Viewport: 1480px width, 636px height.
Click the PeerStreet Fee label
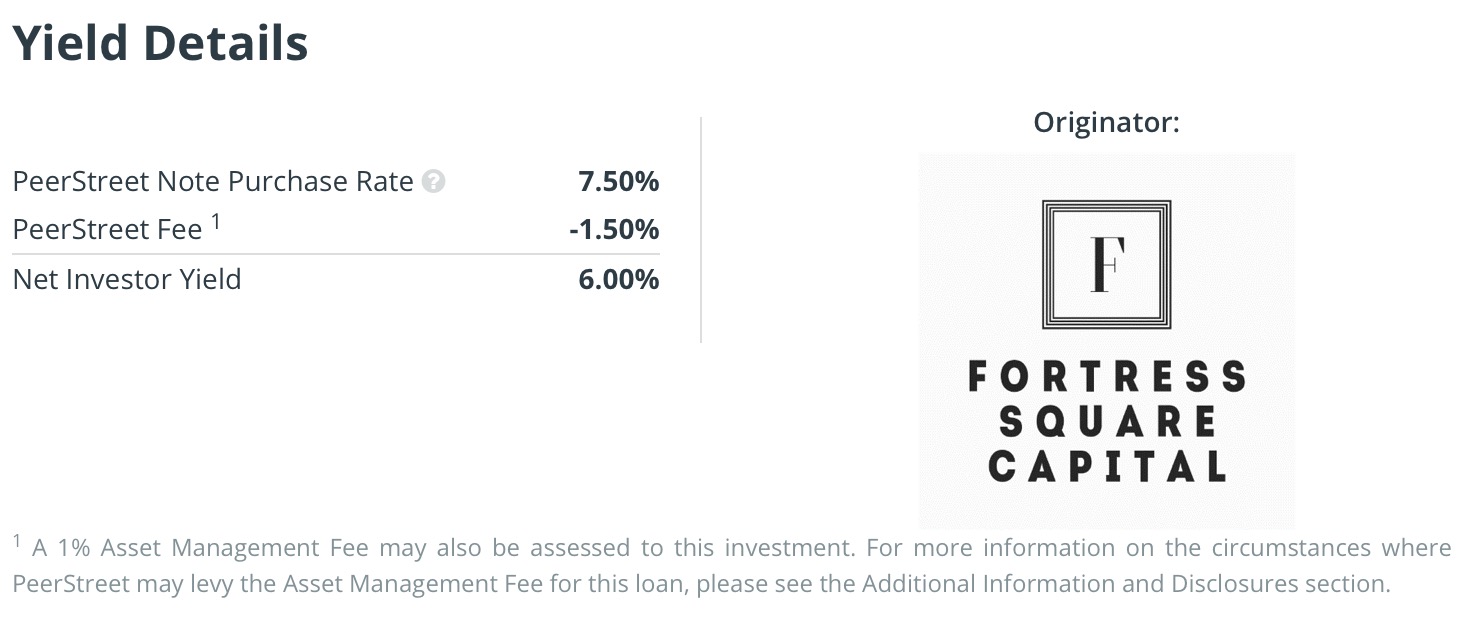[107, 230]
